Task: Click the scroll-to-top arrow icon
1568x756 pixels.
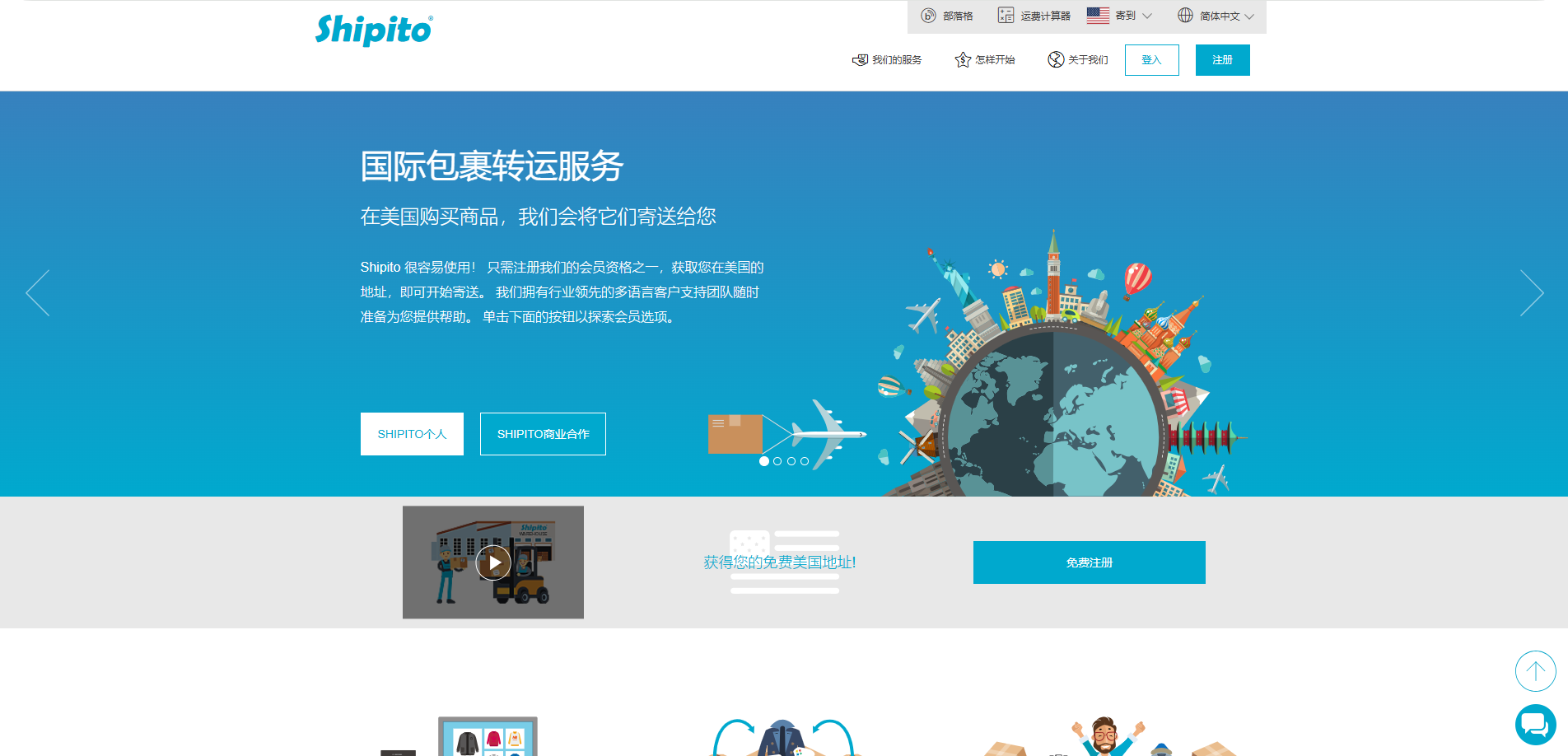Action: click(x=1535, y=671)
